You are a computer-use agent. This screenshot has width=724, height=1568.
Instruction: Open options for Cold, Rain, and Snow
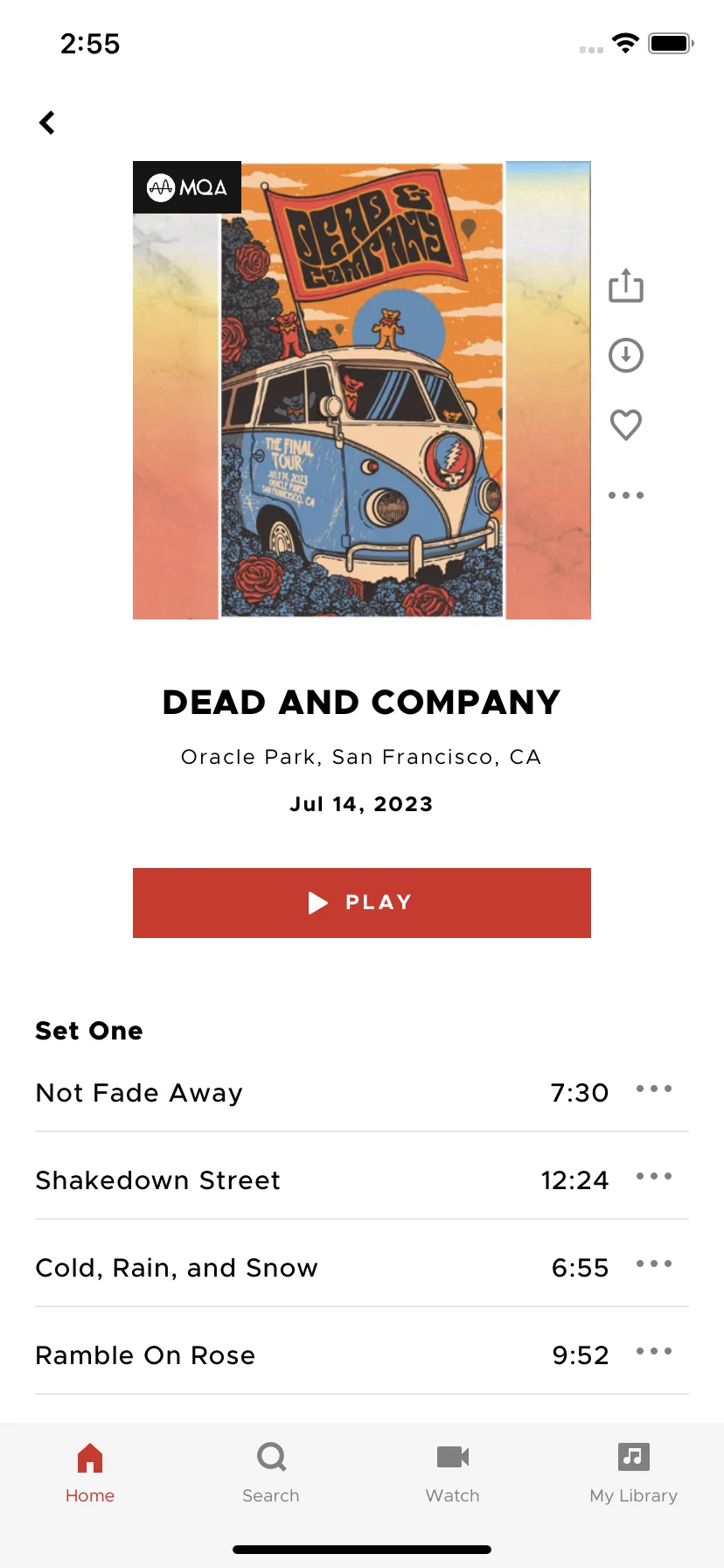pos(654,1264)
